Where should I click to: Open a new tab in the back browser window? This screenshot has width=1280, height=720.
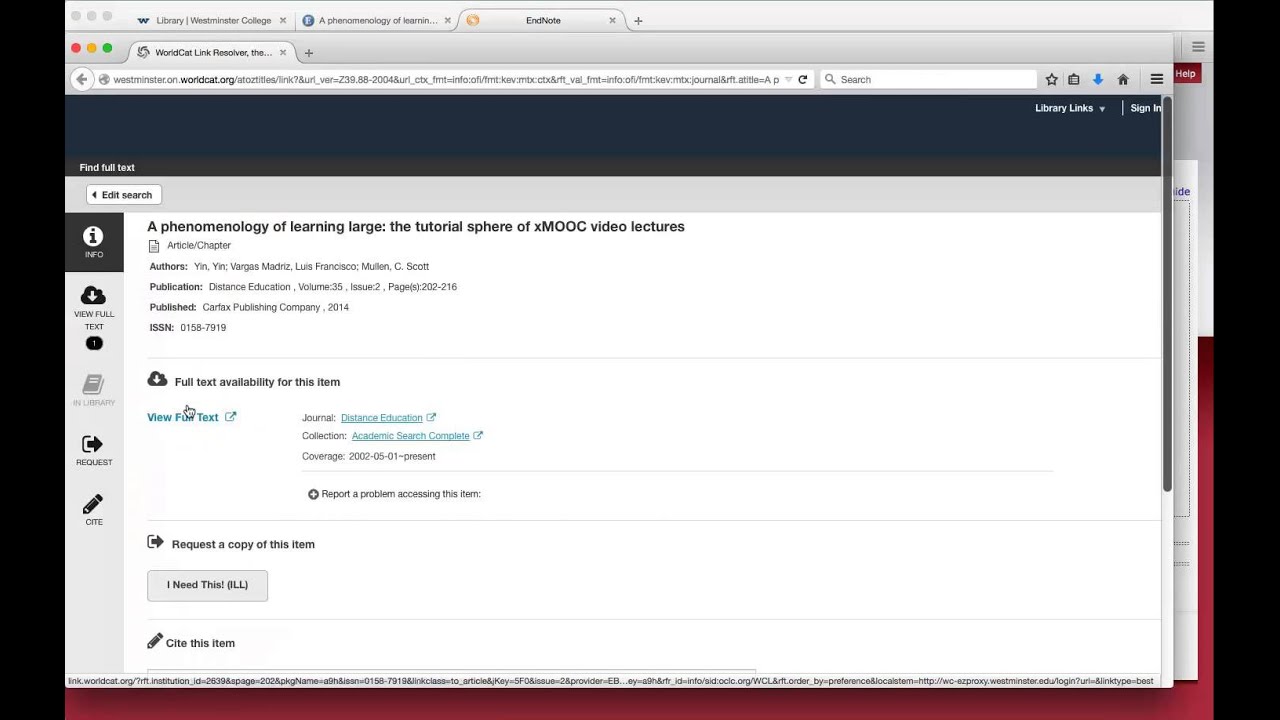click(x=638, y=20)
